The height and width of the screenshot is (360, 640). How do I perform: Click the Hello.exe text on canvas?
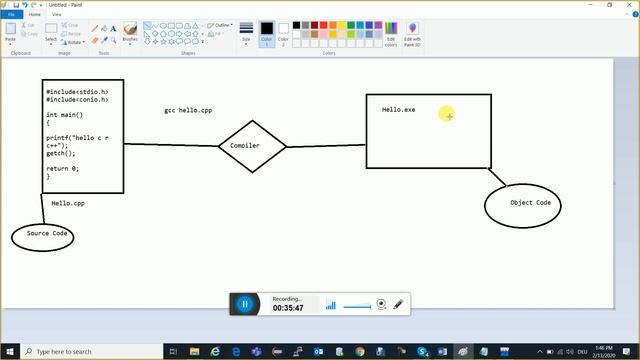399,109
